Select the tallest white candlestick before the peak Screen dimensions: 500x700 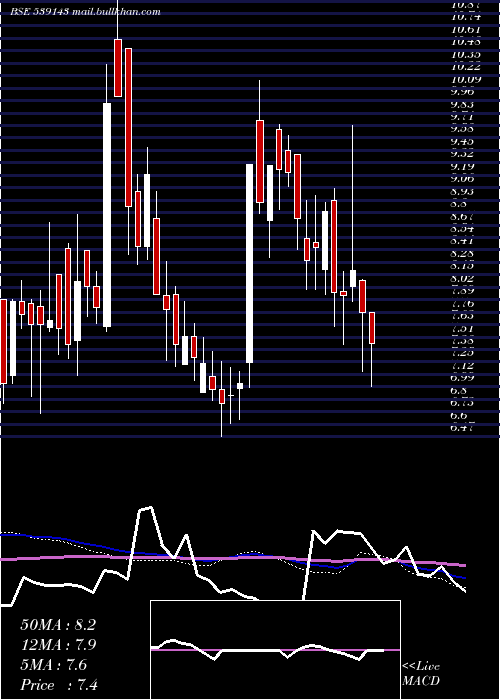tap(107, 215)
